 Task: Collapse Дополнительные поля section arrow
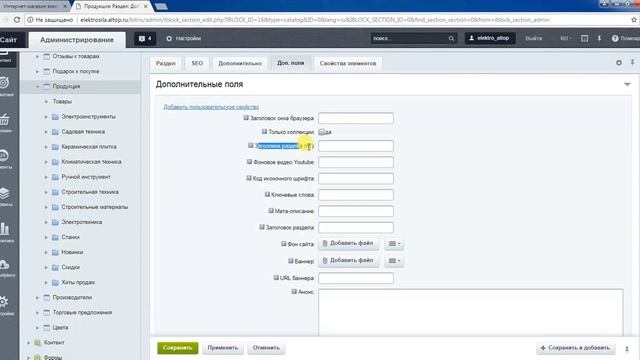[x=627, y=84]
